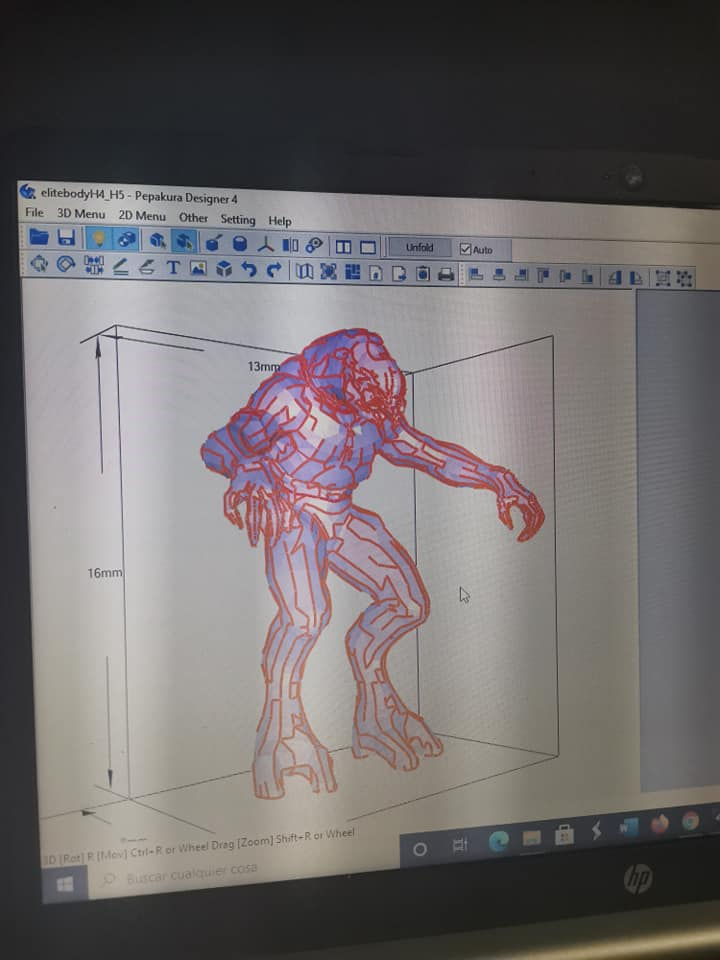The height and width of the screenshot is (960, 720).
Task: Click the page export arrow icon
Action: (399, 274)
